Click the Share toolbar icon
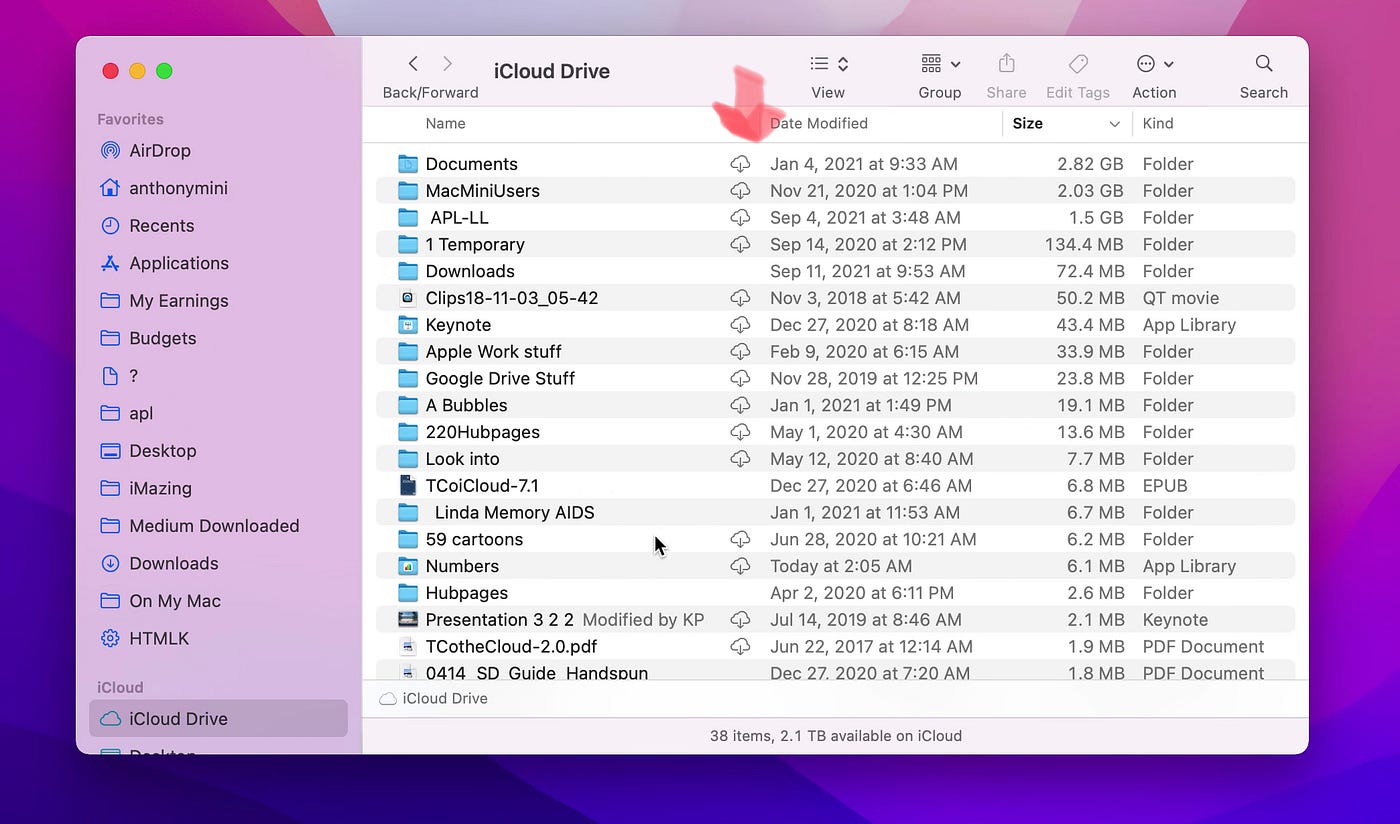 (1006, 64)
